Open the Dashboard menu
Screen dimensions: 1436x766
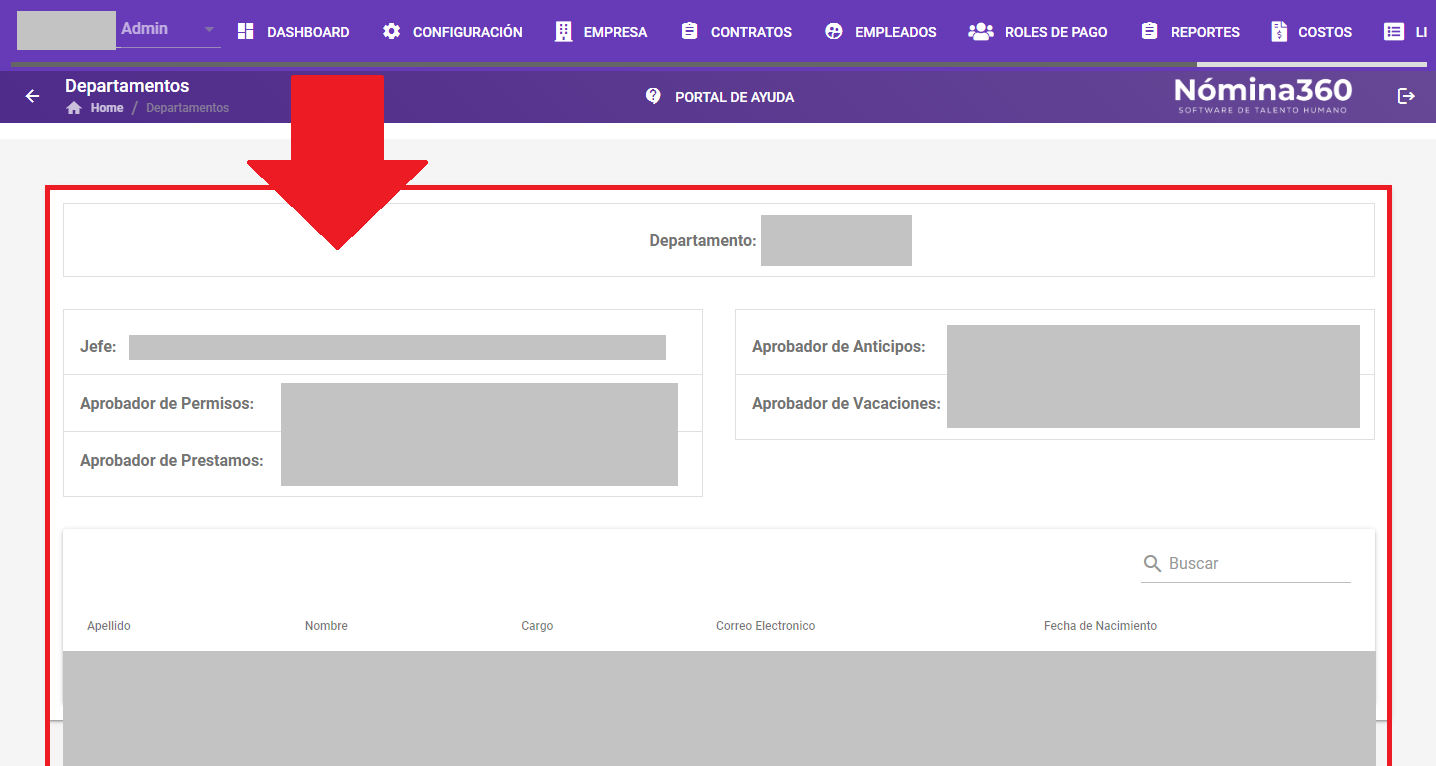tap(293, 32)
